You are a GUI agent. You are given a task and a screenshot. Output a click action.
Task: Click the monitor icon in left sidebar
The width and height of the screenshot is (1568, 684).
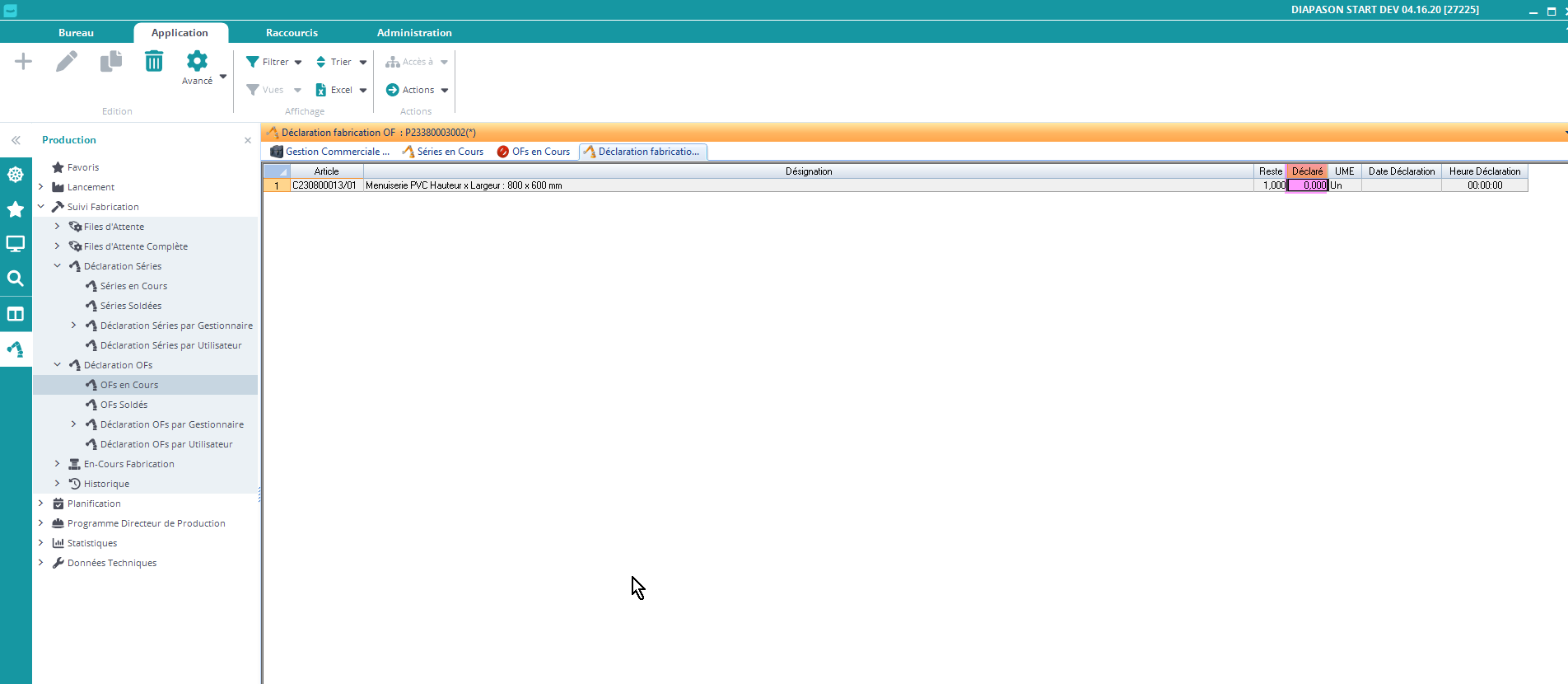(x=16, y=244)
